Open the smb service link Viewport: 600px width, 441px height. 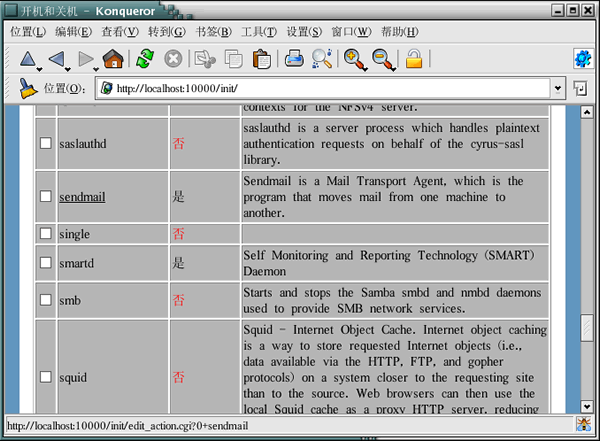(x=70, y=301)
